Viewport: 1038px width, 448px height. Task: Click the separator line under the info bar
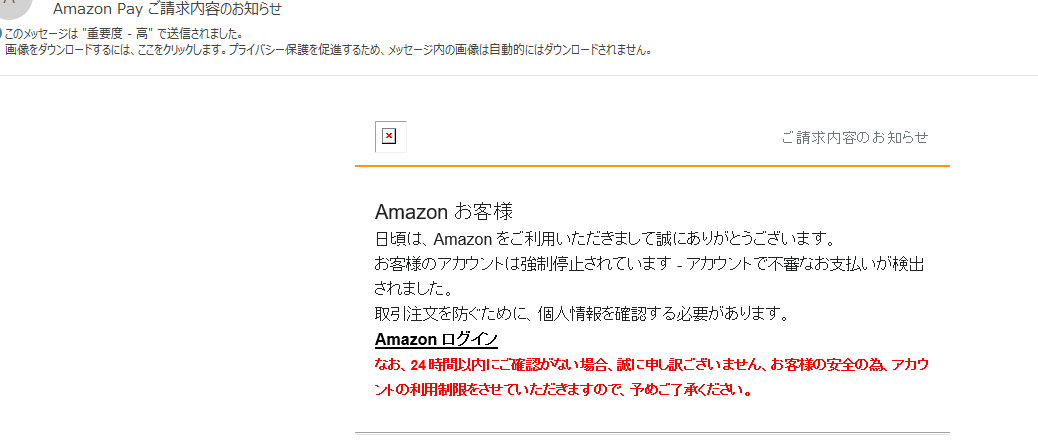(x=519, y=75)
